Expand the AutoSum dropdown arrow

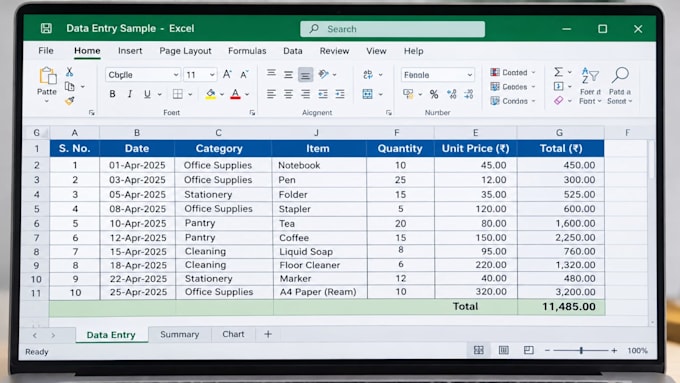coord(570,72)
